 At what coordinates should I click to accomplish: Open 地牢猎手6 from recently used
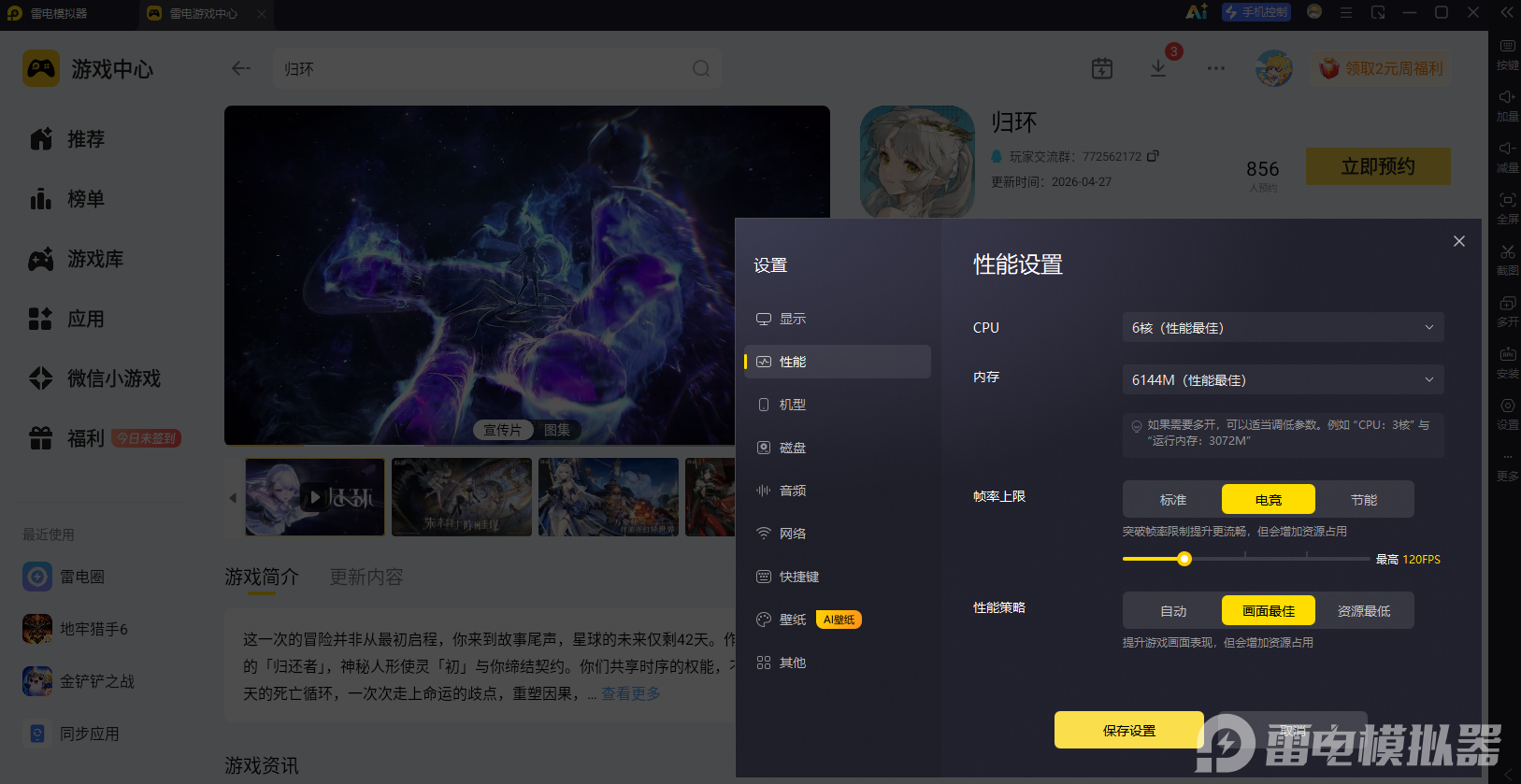click(x=75, y=629)
